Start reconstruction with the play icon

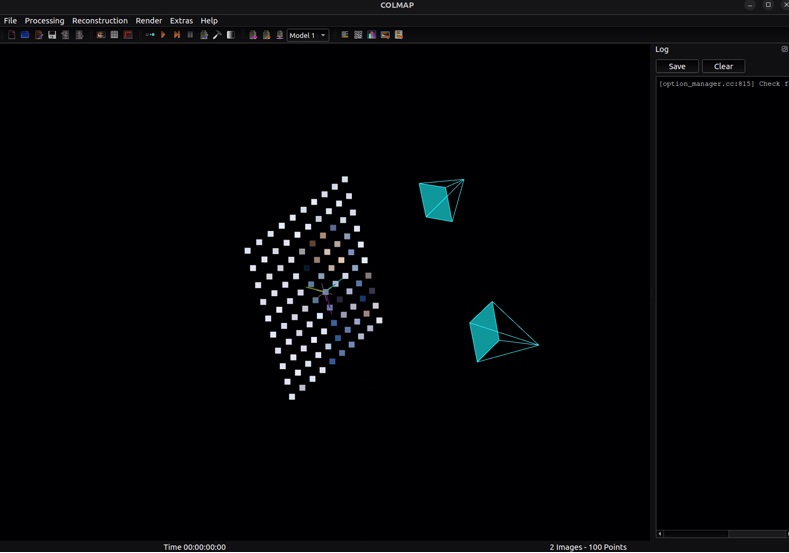(163, 35)
